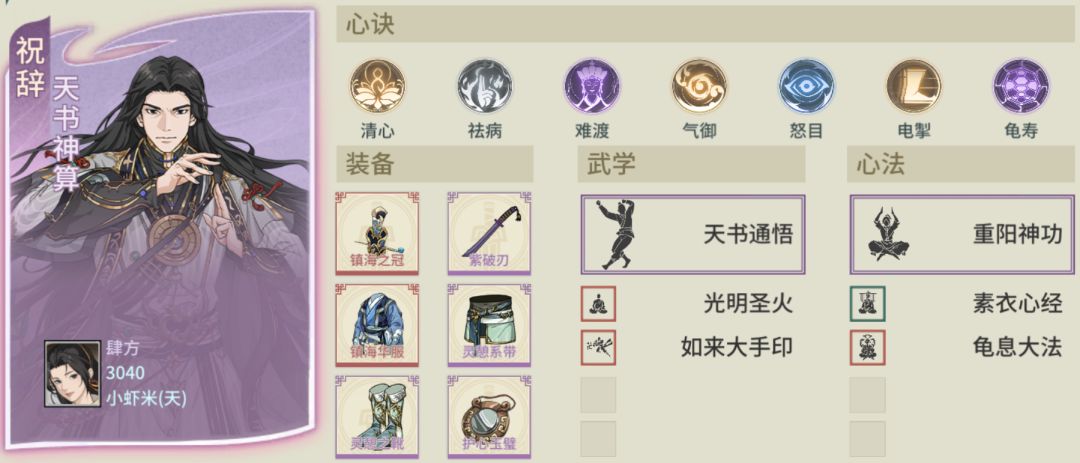Open the 镇海之冠 helmet equipment slot
The width and height of the screenshot is (1080, 463).
point(377,234)
